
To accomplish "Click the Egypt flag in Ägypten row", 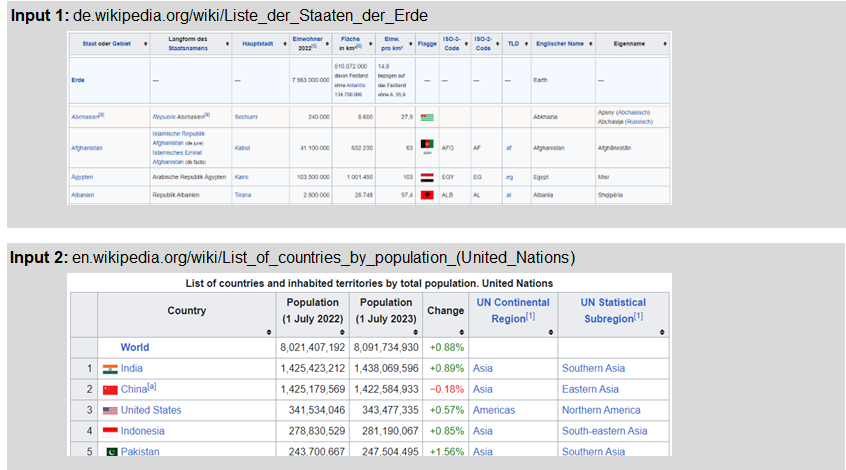I will pos(427,177).
